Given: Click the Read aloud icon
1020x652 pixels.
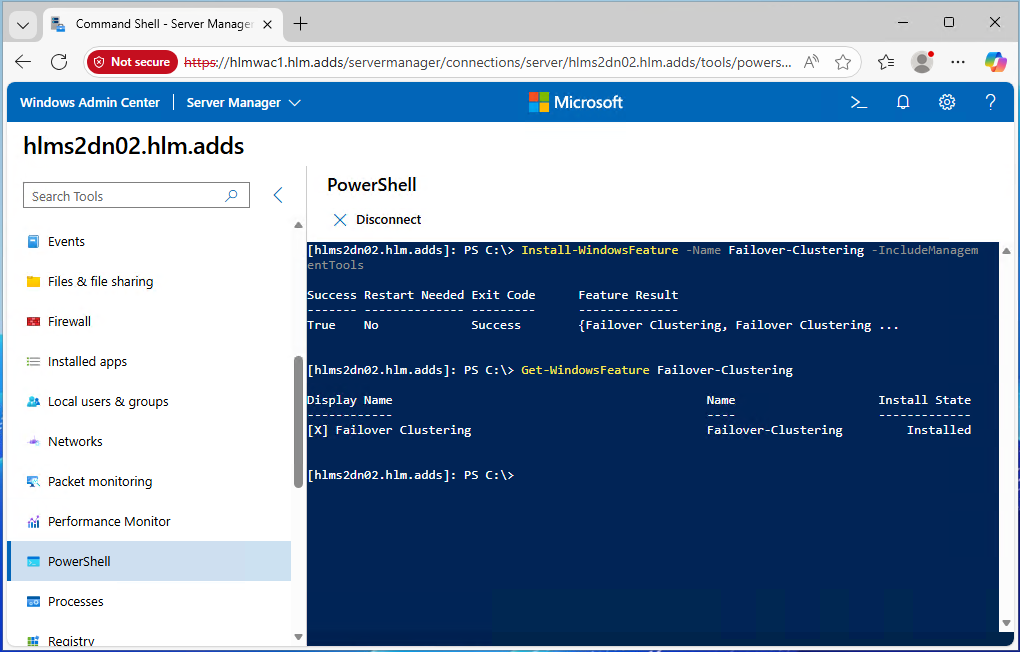Looking at the screenshot, I should (x=810, y=62).
